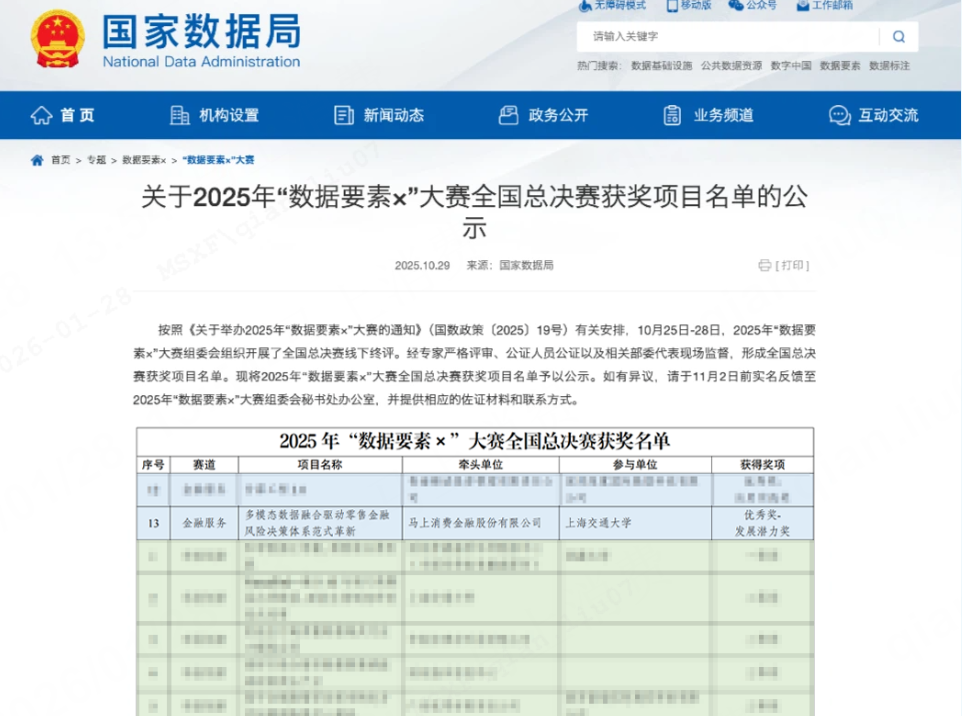Select 政务公开 in the navigation bar

(x=544, y=115)
